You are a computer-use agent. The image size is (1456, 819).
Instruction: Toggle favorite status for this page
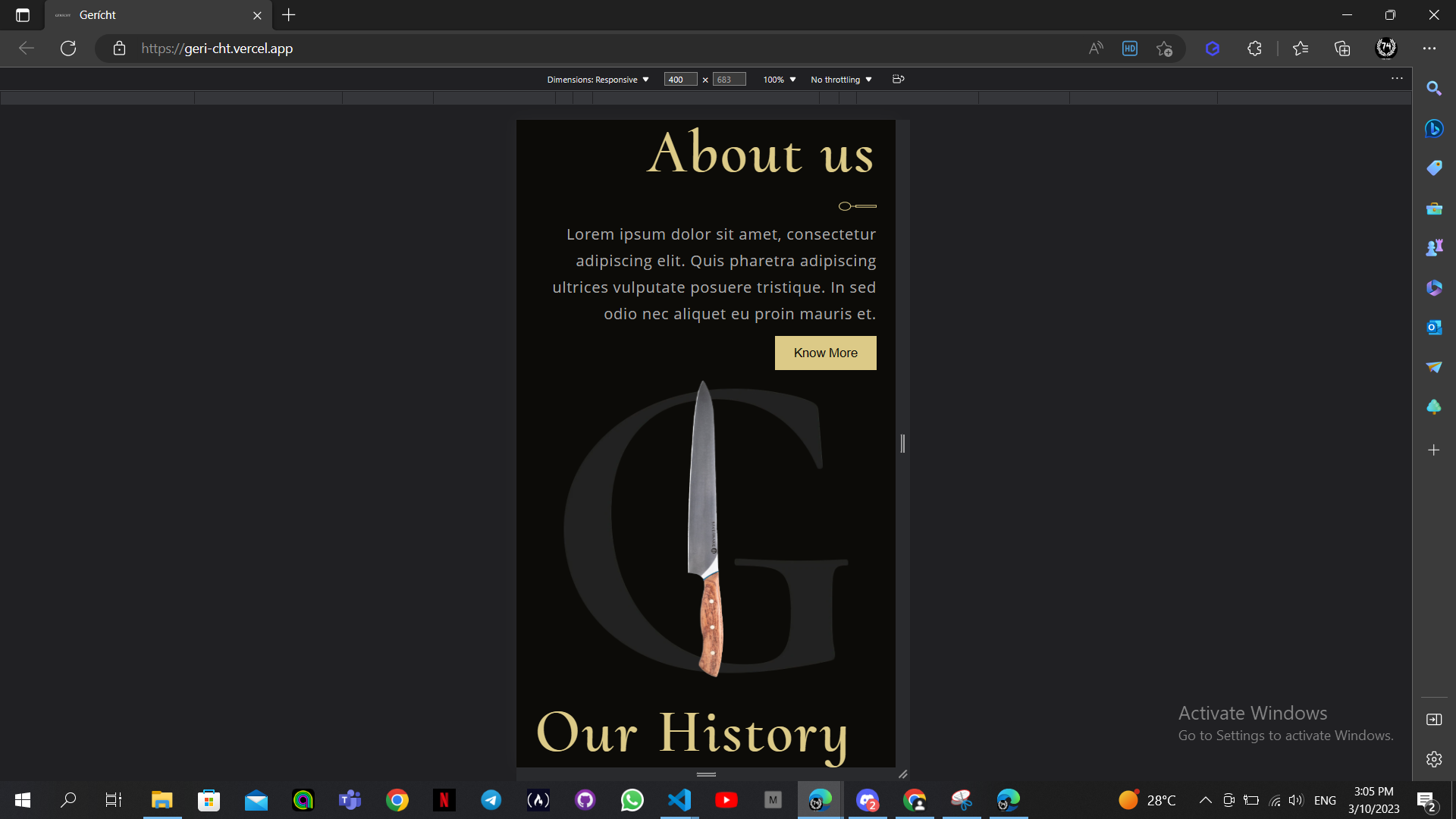click(1165, 48)
